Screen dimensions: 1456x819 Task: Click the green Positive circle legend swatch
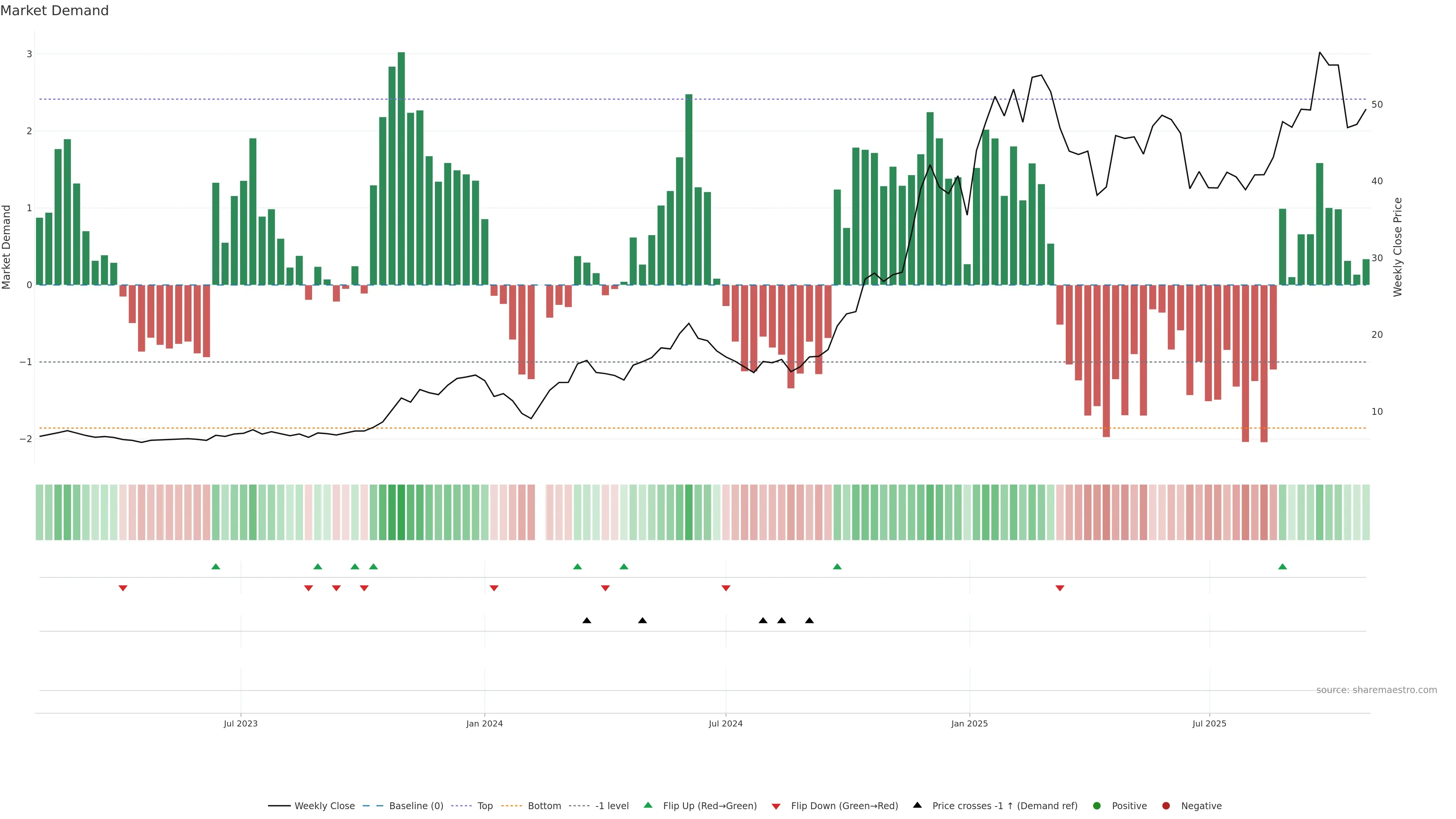click(1097, 806)
